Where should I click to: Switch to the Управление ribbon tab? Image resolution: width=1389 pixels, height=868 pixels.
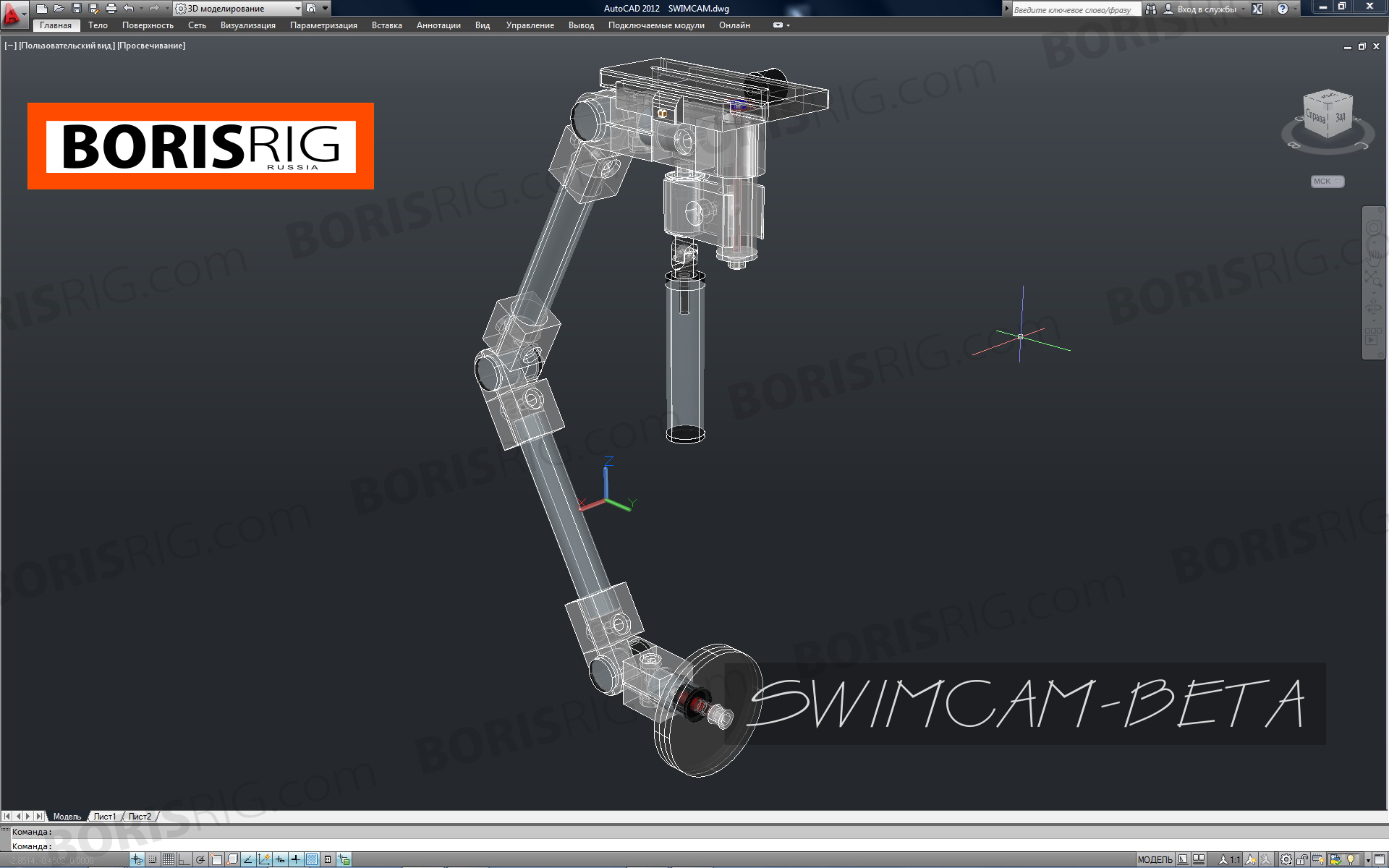pos(530,25)
